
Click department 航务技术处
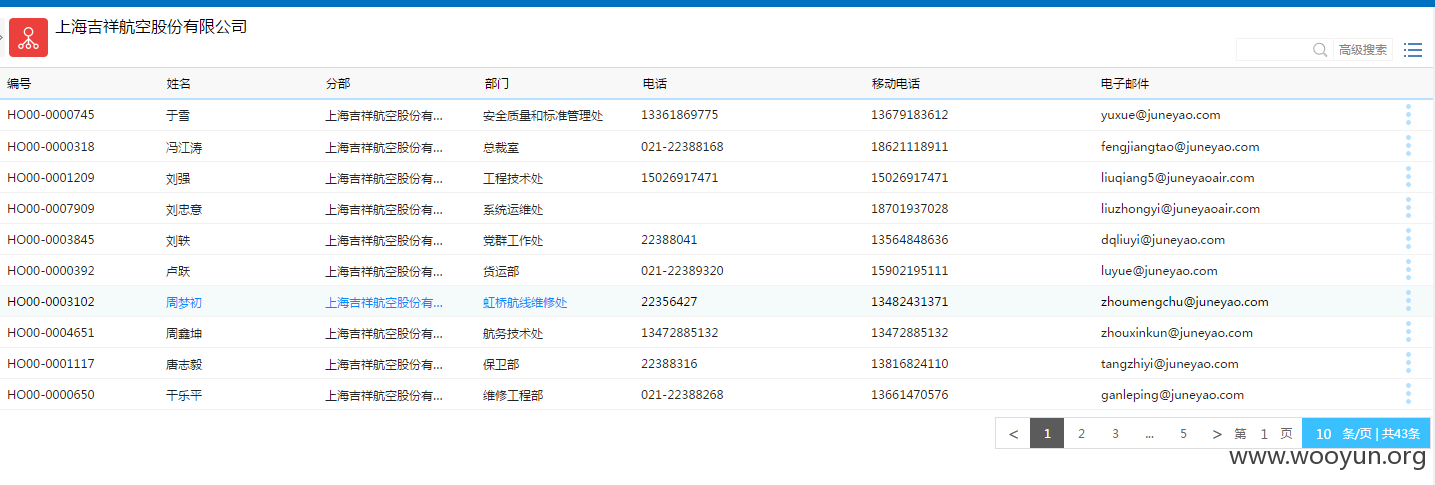click(513, 333)
